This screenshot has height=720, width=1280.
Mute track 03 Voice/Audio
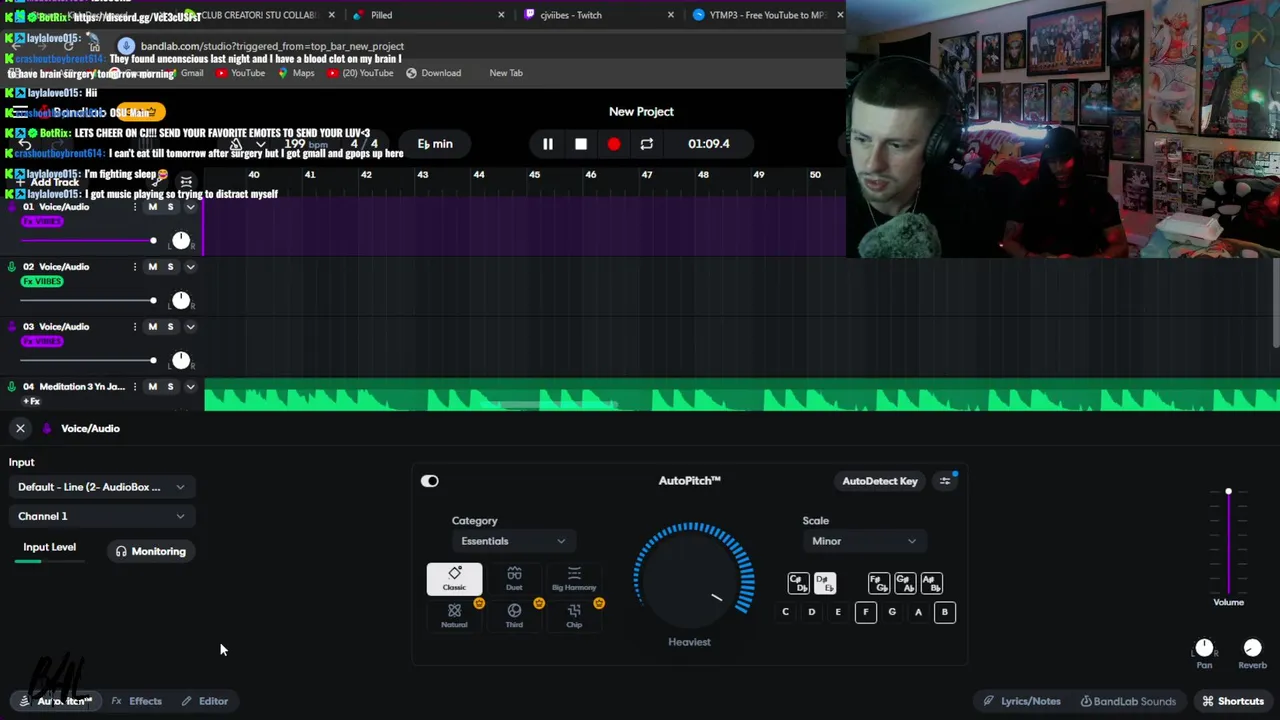coord(152,327)
